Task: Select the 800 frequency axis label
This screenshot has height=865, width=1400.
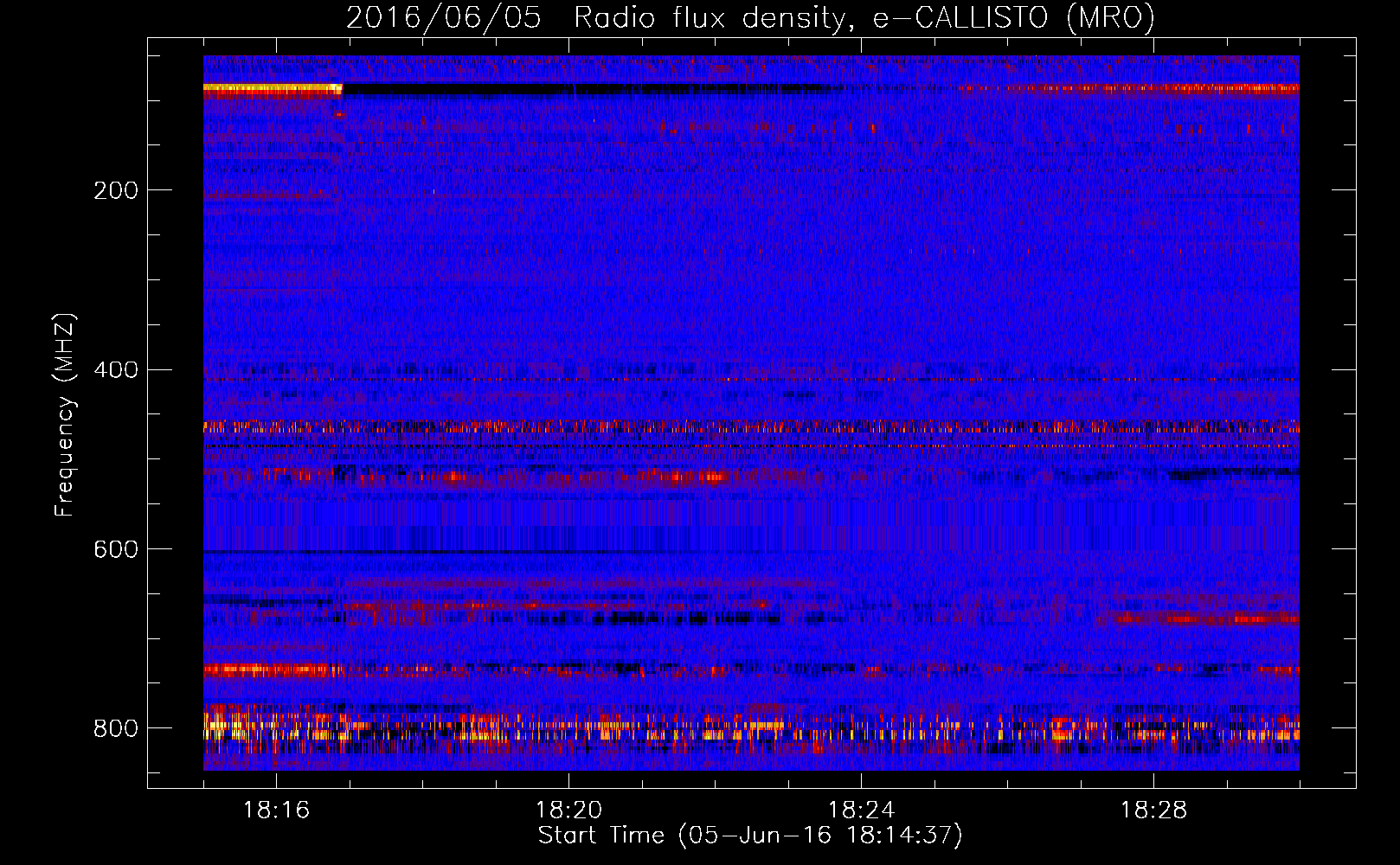Action: pyautogui.click(x=116, y=728)
